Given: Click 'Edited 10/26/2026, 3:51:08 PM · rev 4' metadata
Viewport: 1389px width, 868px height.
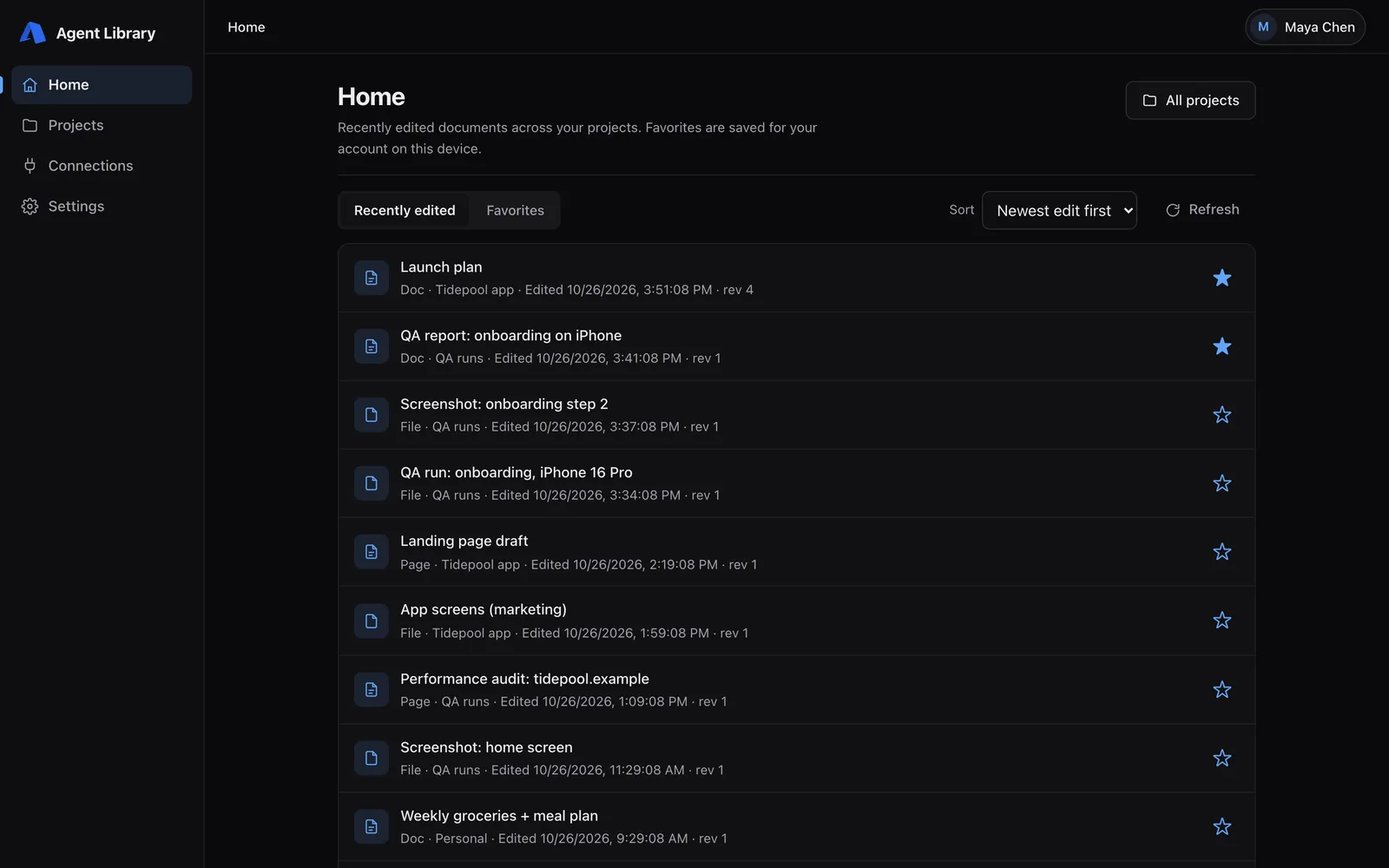Looking at the screenshot, I should pyautogui.click(x=639, y=290).
